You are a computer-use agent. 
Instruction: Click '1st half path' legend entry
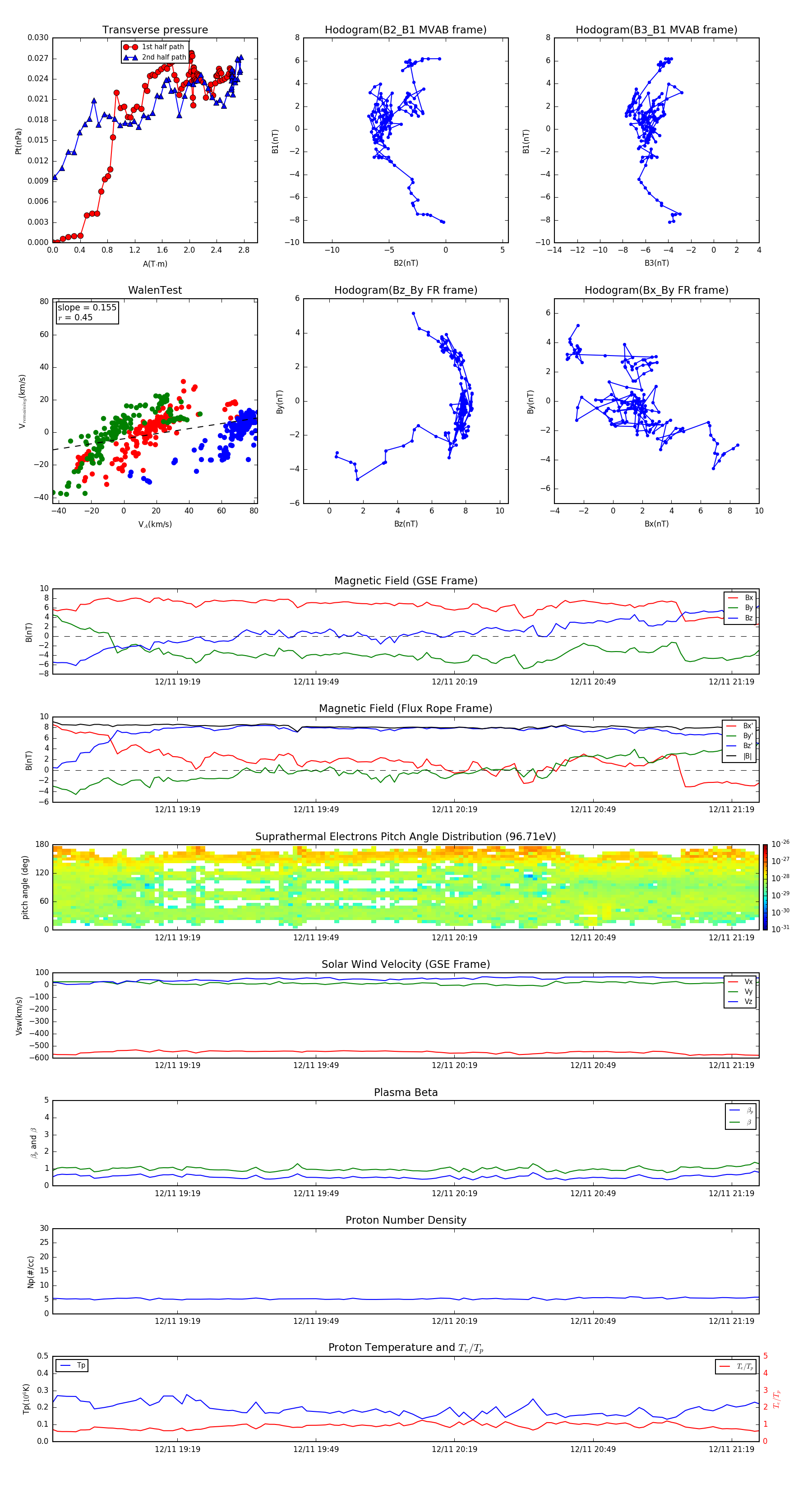[x=154, y=47]
